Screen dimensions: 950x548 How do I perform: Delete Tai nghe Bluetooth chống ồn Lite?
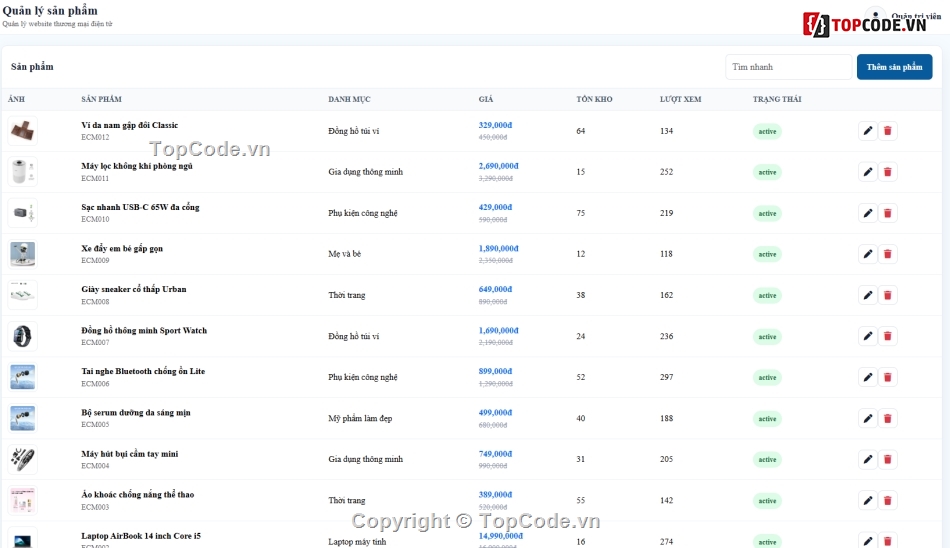click(888, 377)
